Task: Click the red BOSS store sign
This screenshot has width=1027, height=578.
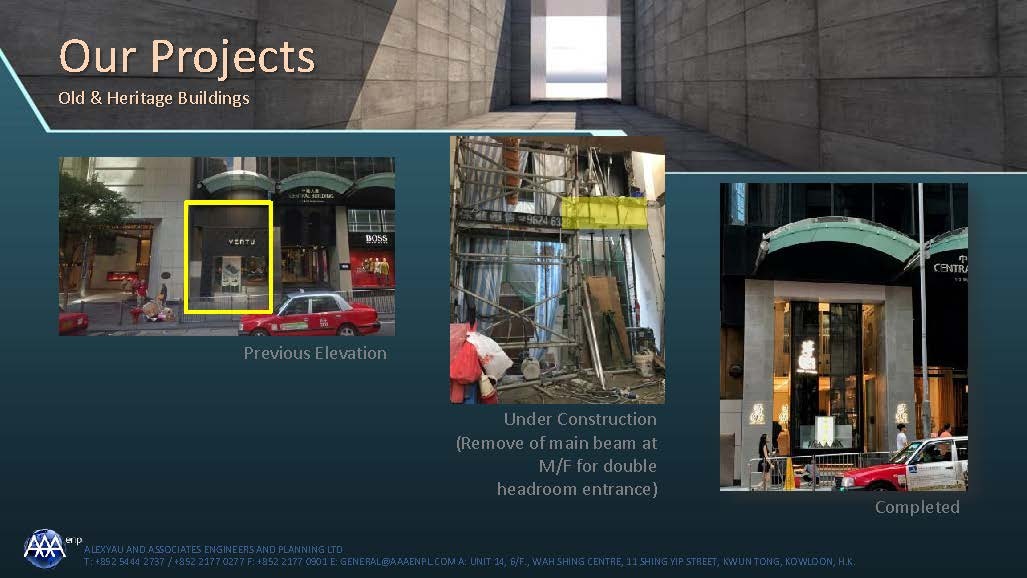Action: [x=375, y=240]
